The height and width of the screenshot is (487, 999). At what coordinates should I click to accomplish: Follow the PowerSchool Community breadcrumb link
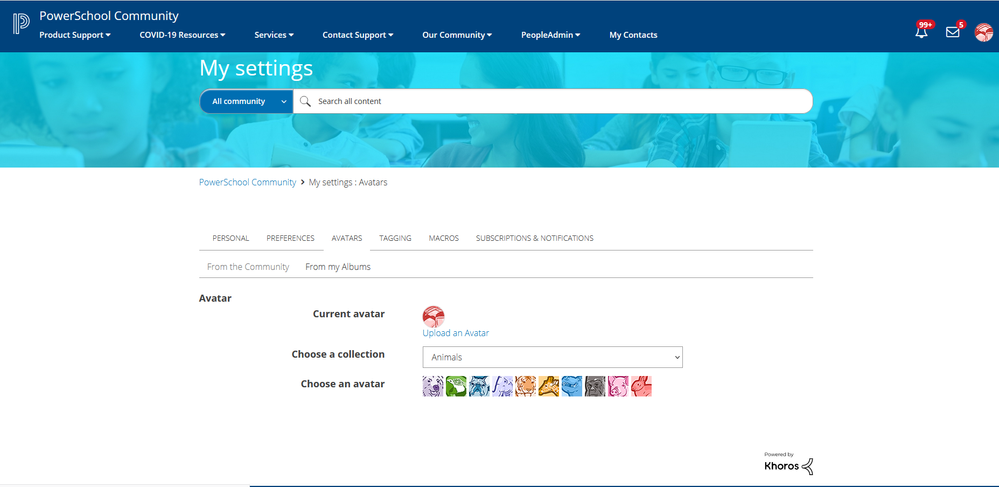[247, 182]
